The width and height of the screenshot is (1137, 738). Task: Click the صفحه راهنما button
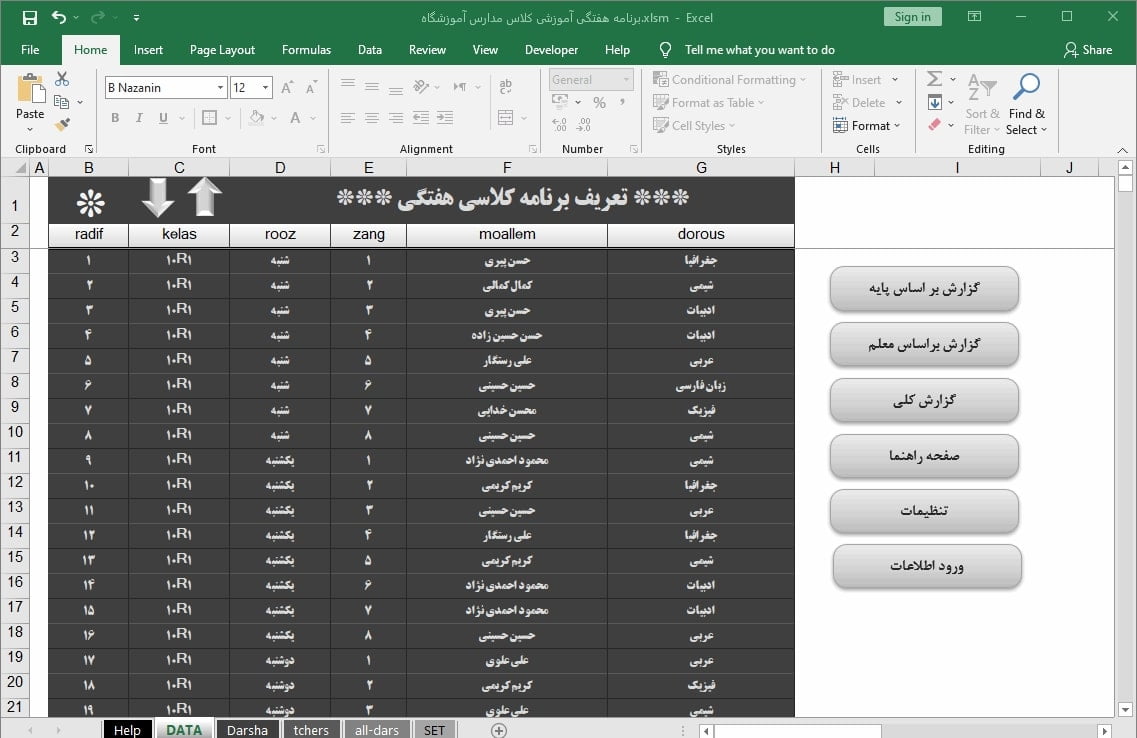point(924,455)
